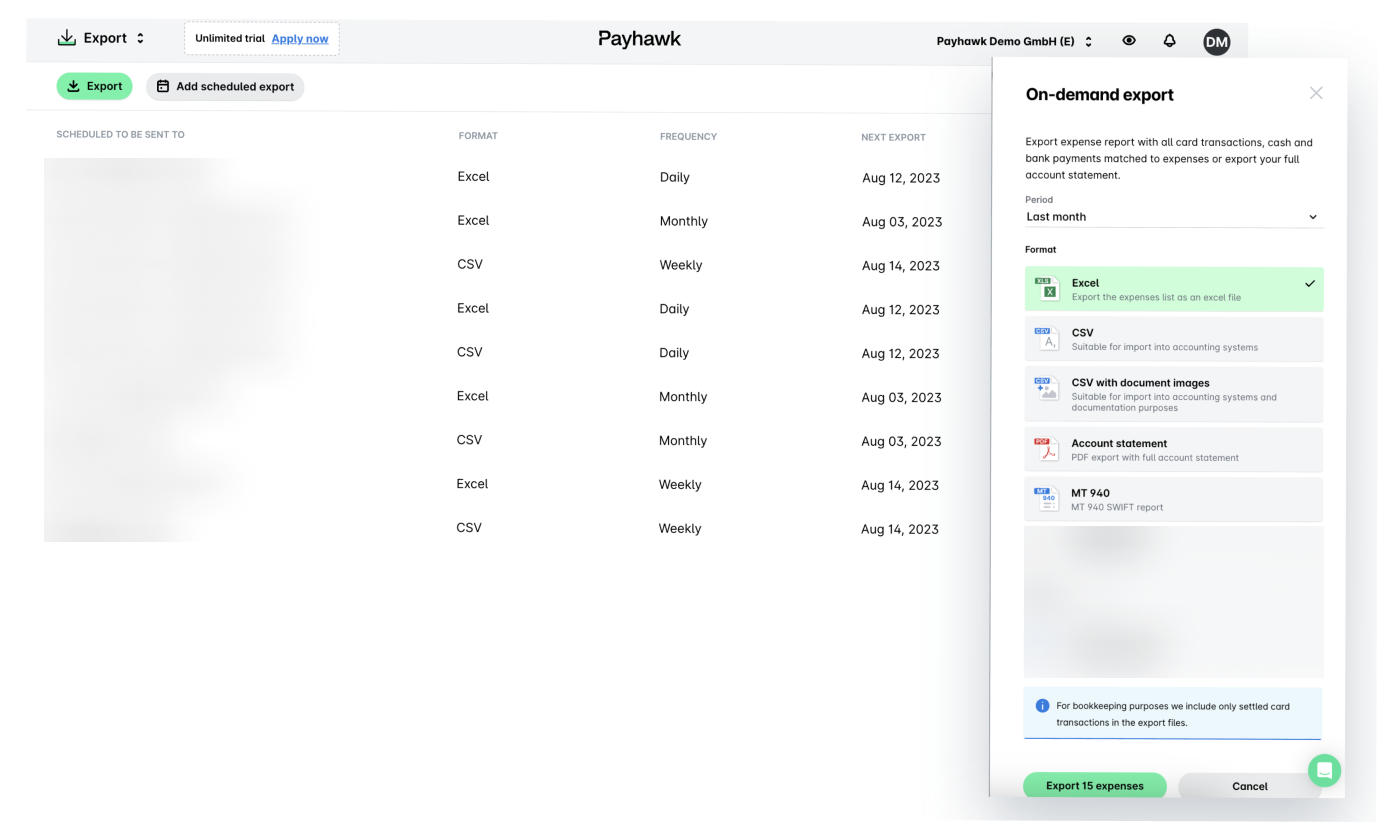
Task: Open the chat support bubble
Action: pyautogui.click(x=1325, y=771)
